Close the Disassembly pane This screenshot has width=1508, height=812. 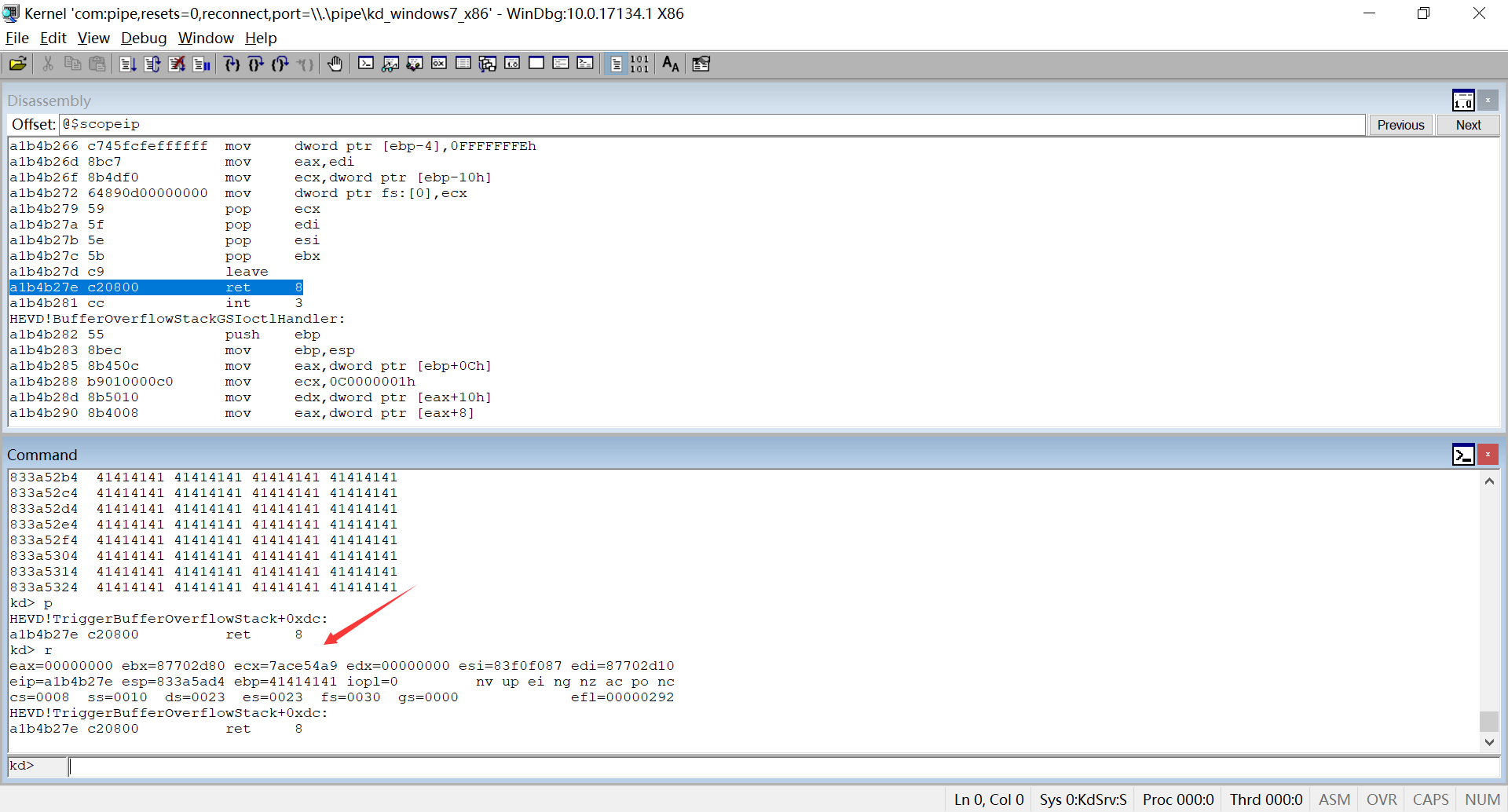point(1488,101)
